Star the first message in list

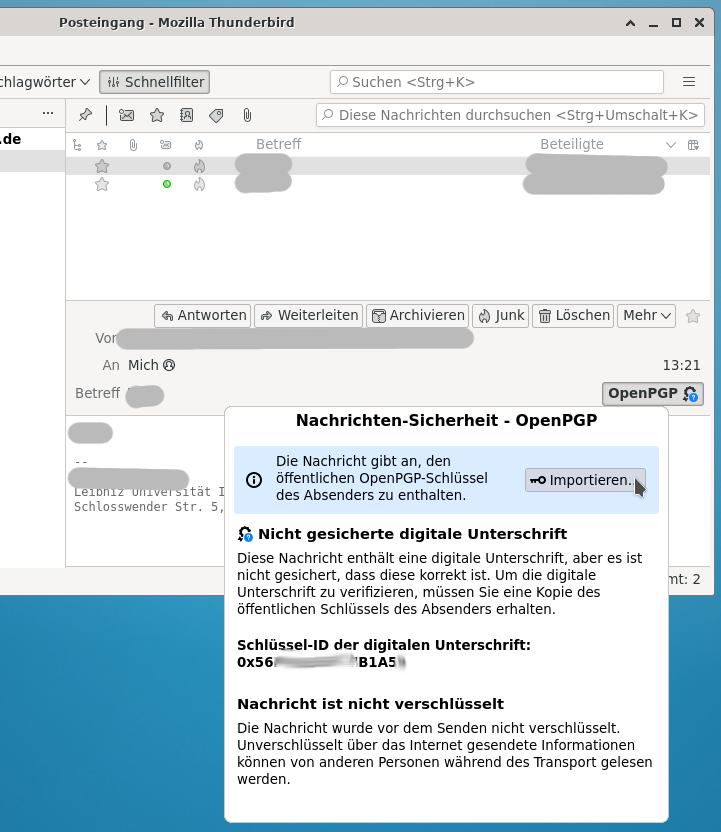(x=102, y=166)
